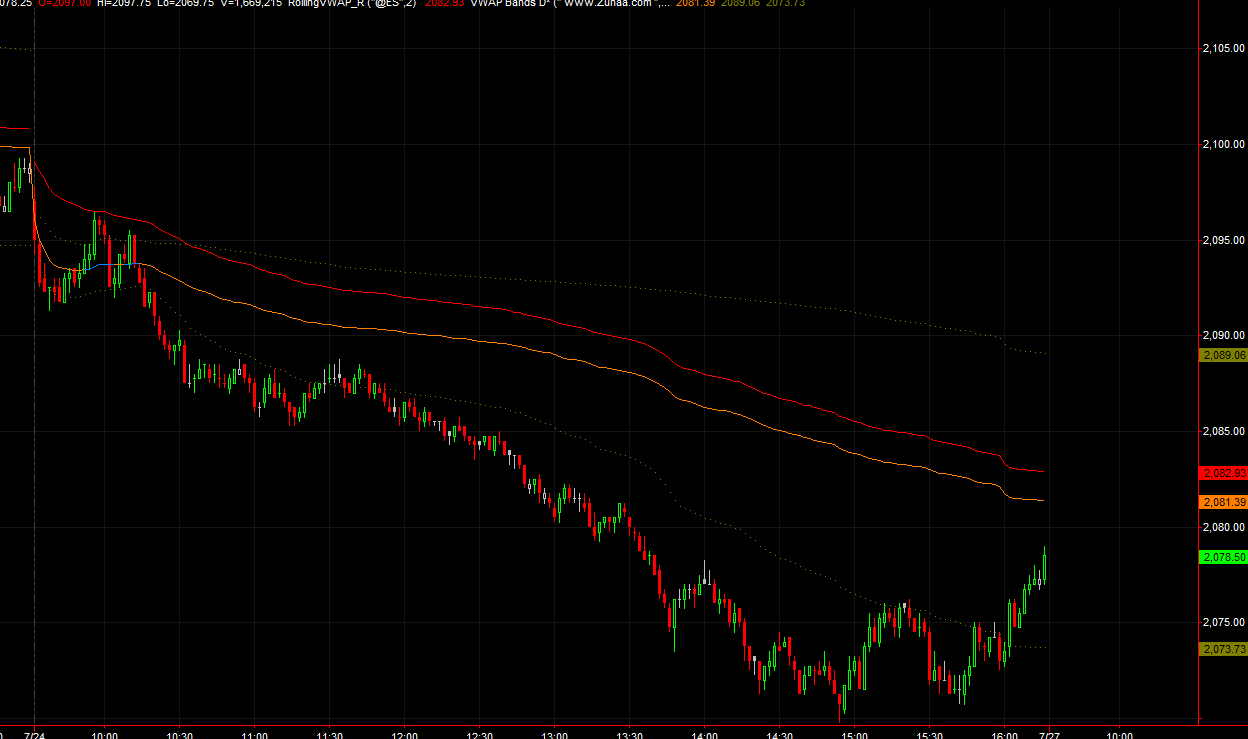
Task: Click the 14:00 time axis label
Action: click(704, 735)
